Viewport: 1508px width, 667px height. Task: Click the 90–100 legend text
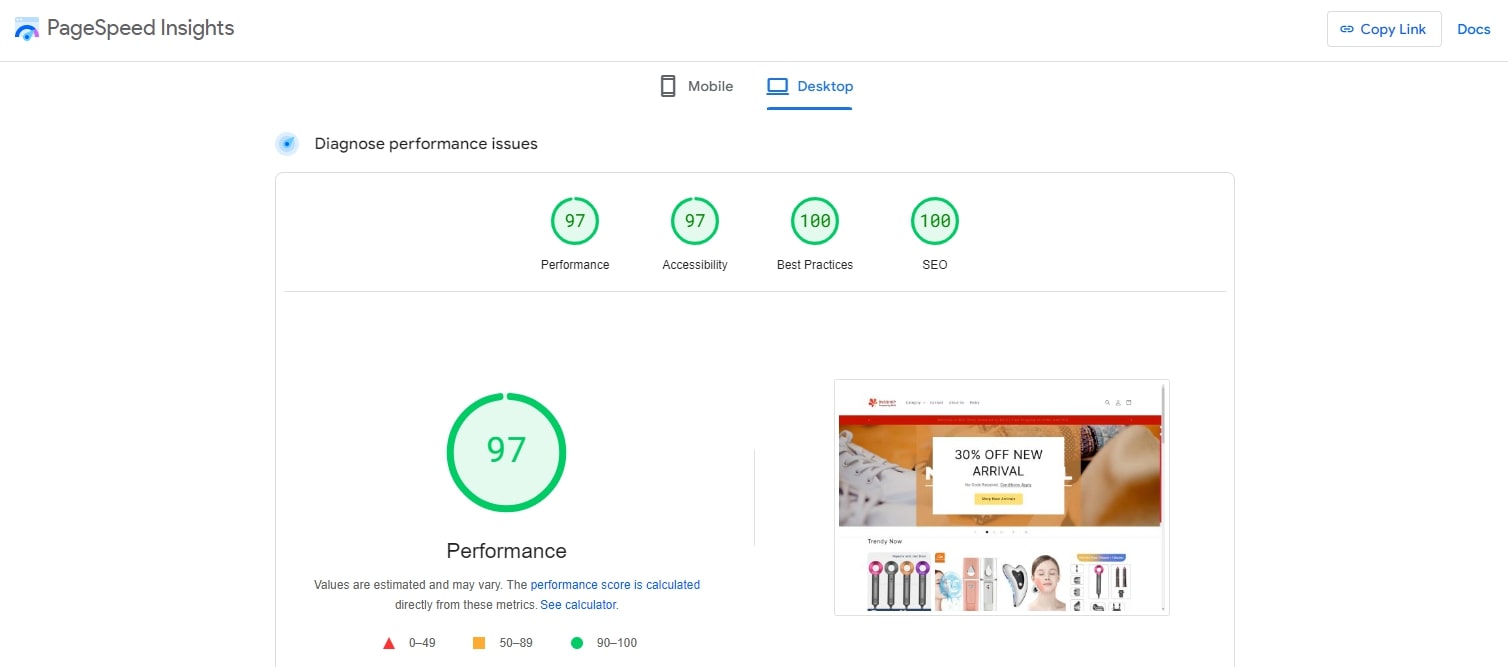click(x=617, y=643)
